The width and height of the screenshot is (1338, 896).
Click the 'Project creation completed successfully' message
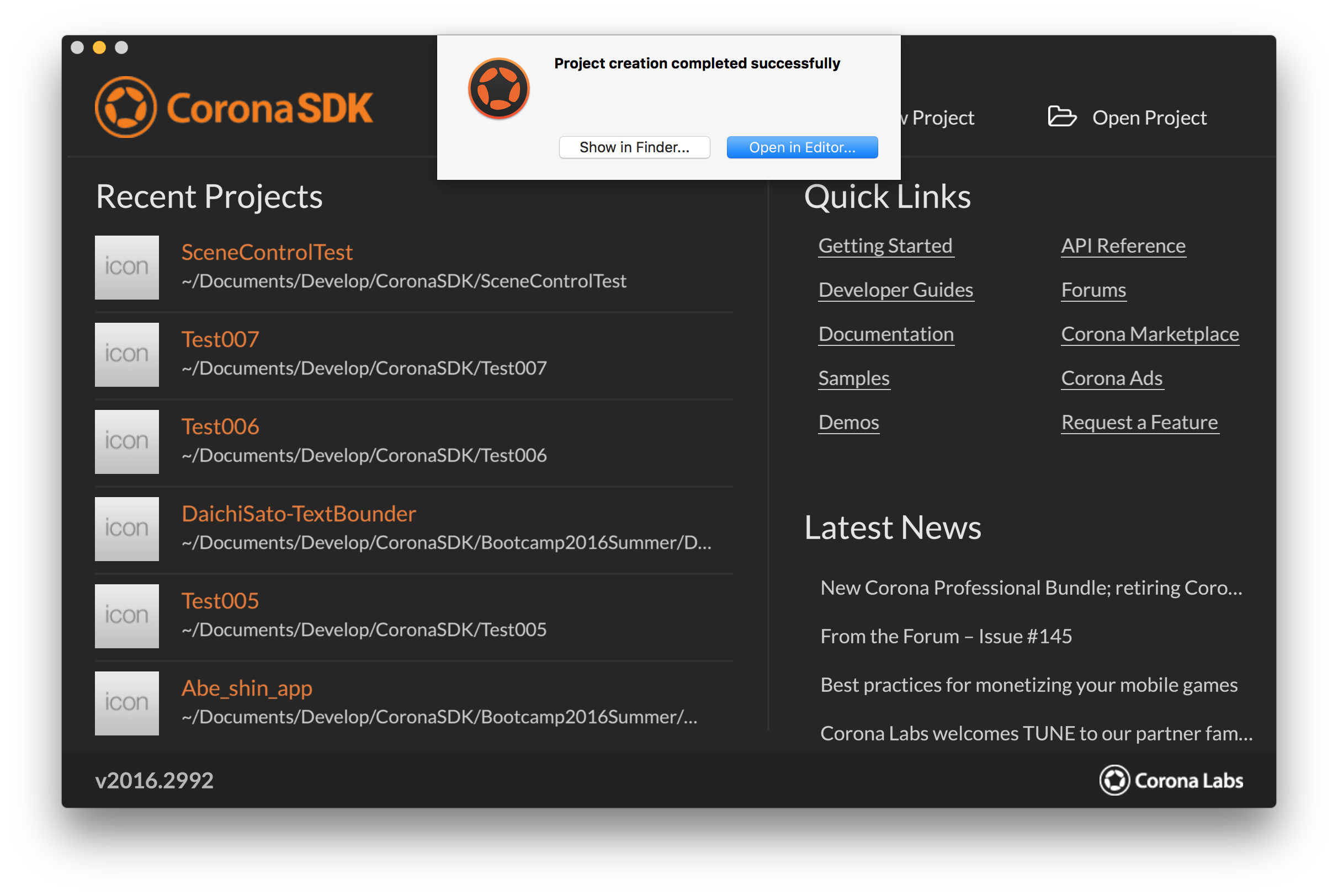click(697, 63)
